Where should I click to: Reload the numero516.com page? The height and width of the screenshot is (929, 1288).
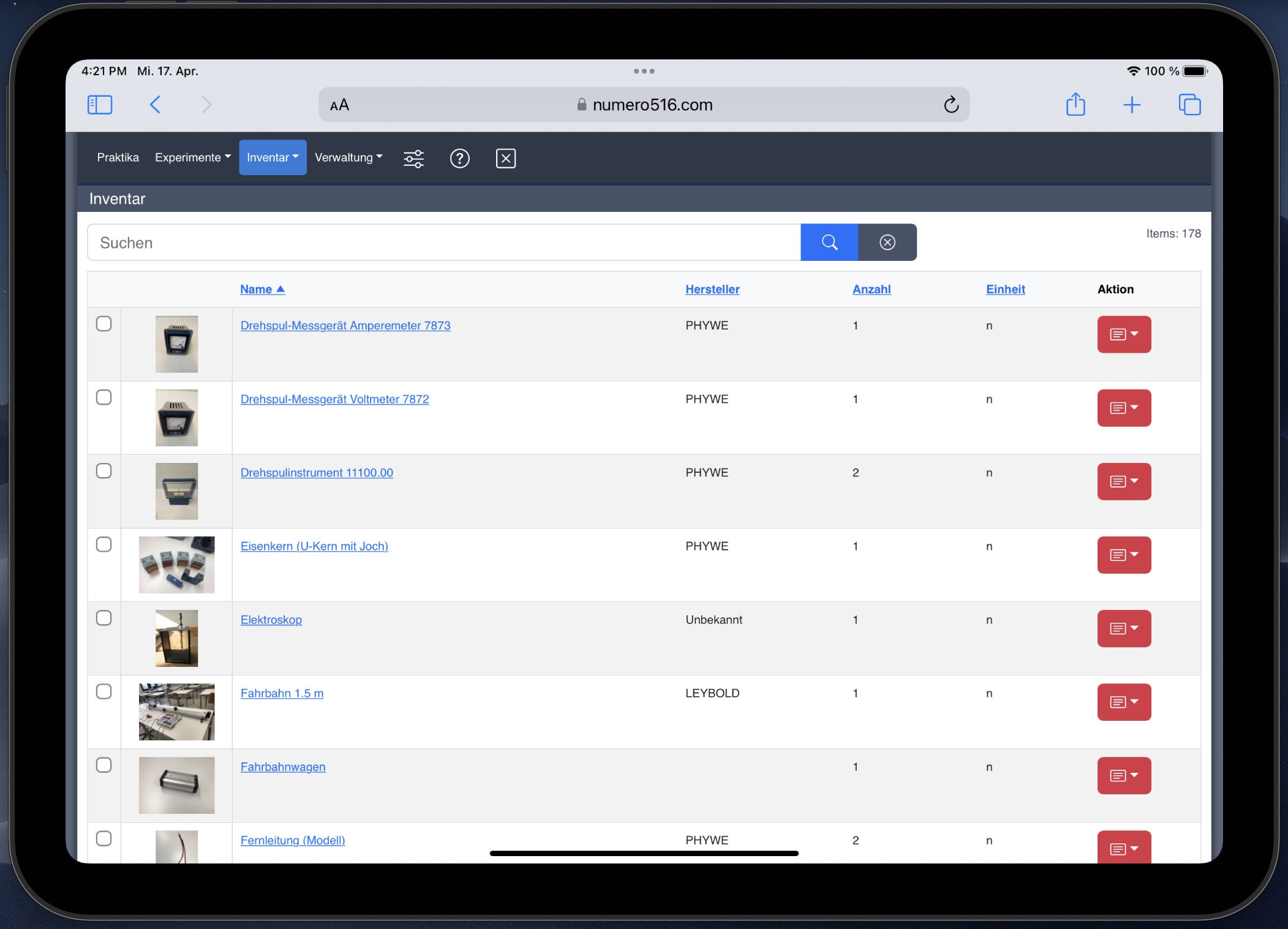click(x=951, y=105)
